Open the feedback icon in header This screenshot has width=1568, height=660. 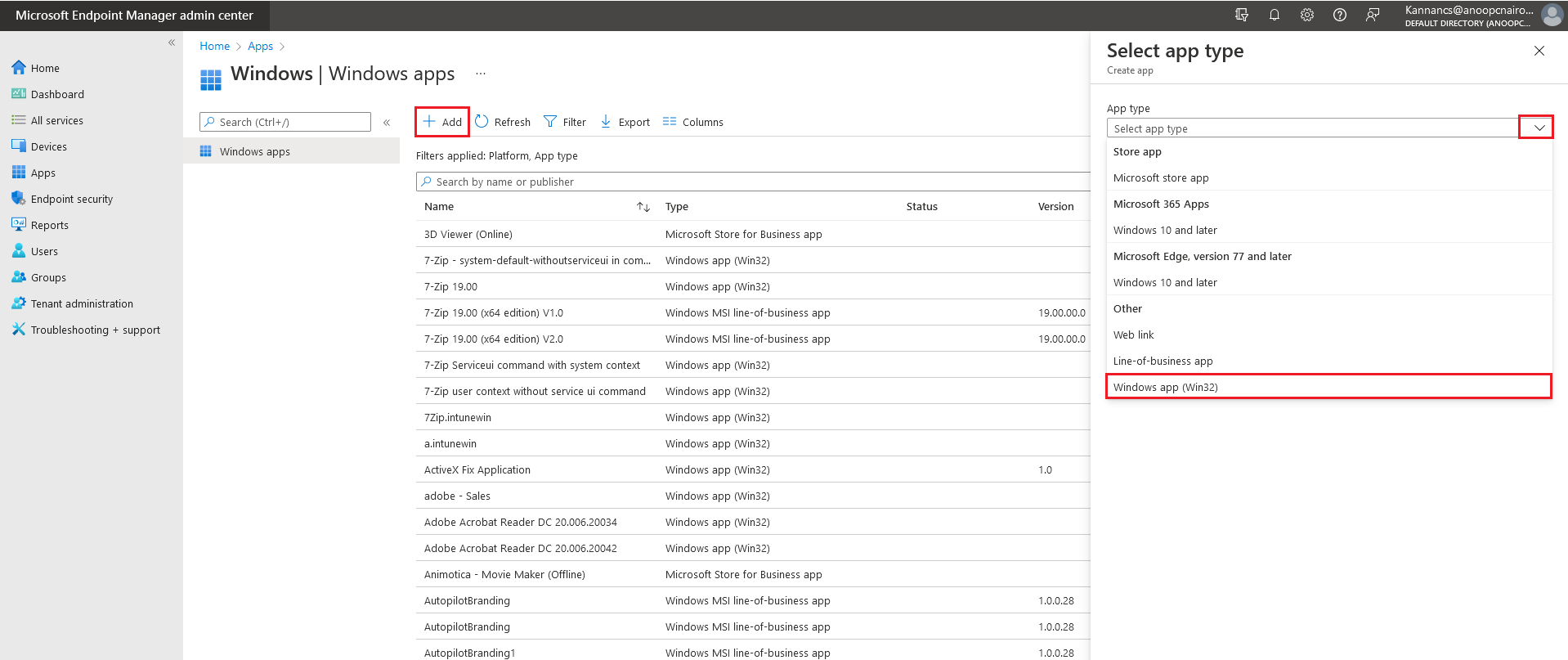(x=1373, y=15)
